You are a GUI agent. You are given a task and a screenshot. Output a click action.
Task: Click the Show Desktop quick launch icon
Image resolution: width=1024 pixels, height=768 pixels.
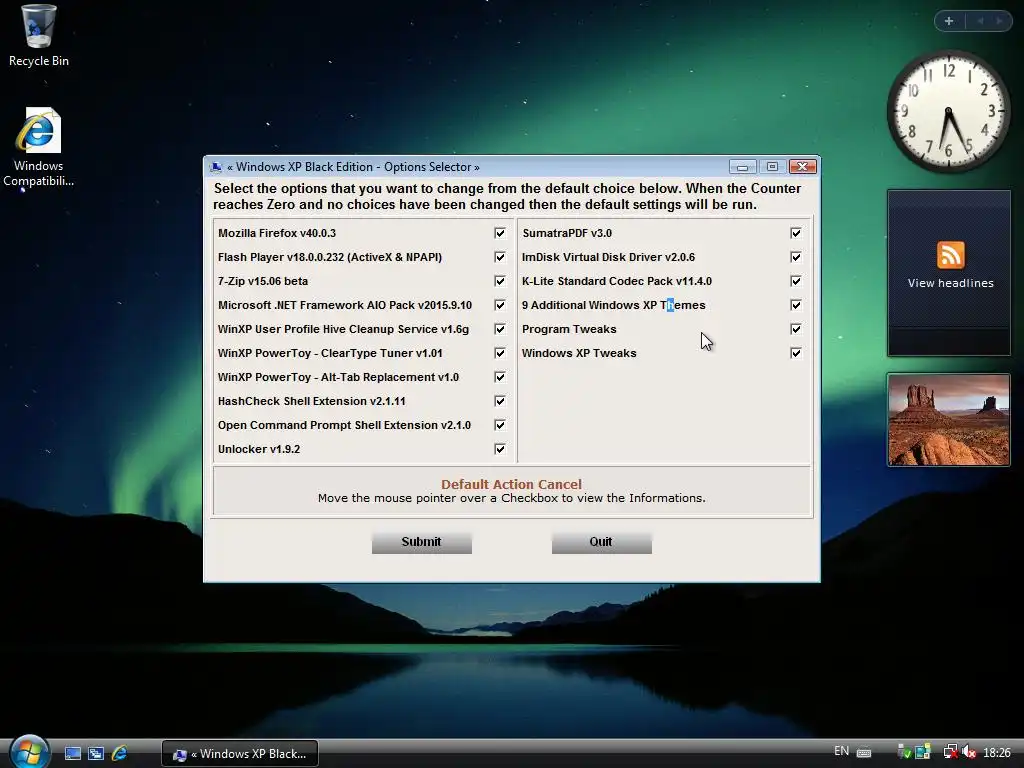pyautogui.click(x=72, y=753)
